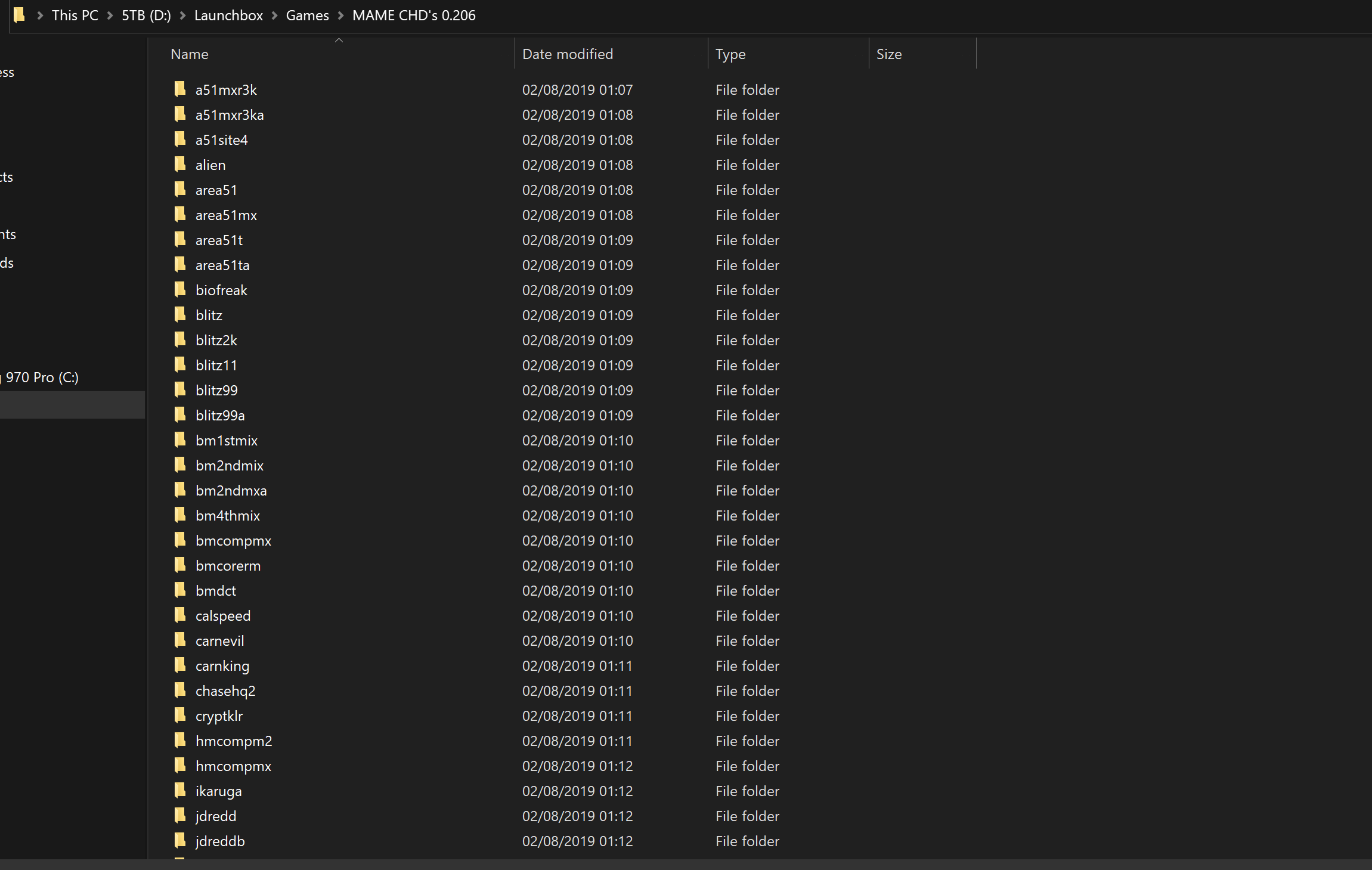Click the address bar folder icon

[x=19, y=15]
